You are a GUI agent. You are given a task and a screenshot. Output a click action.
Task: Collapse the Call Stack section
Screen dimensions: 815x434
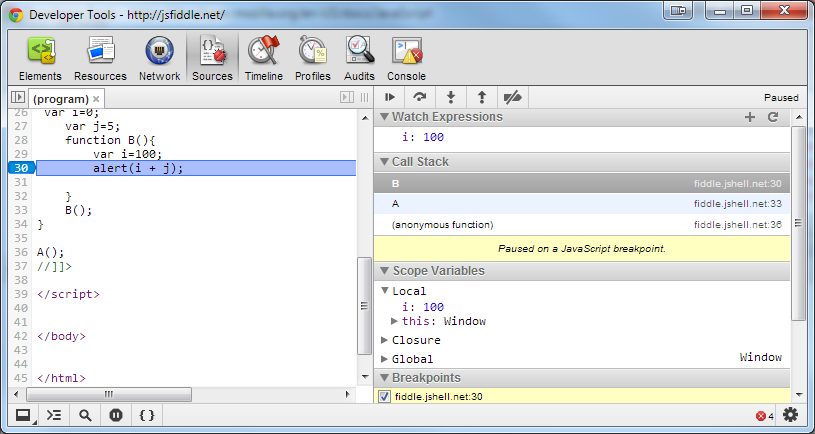tap(385, 162)
